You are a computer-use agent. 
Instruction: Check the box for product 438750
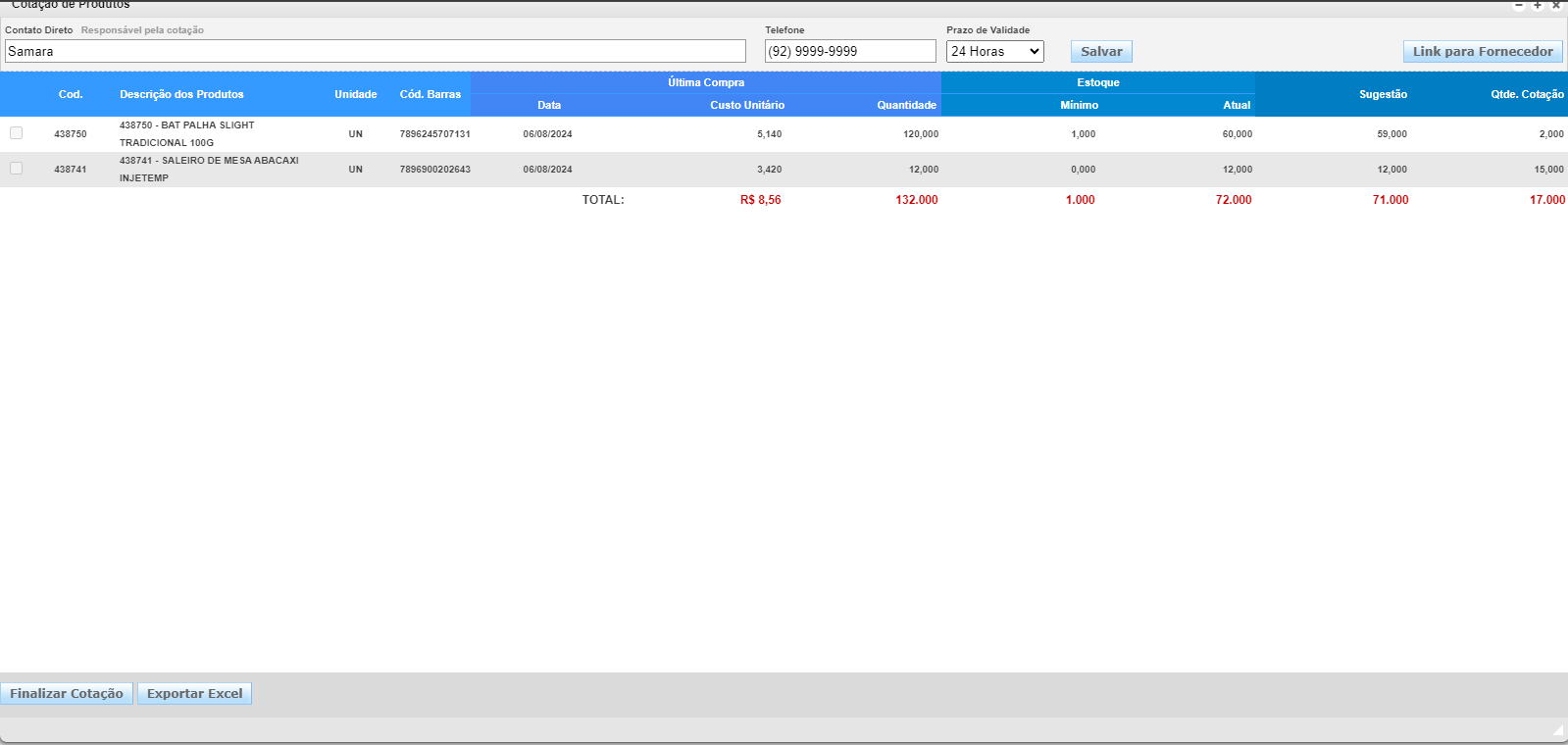click(17, 133)
